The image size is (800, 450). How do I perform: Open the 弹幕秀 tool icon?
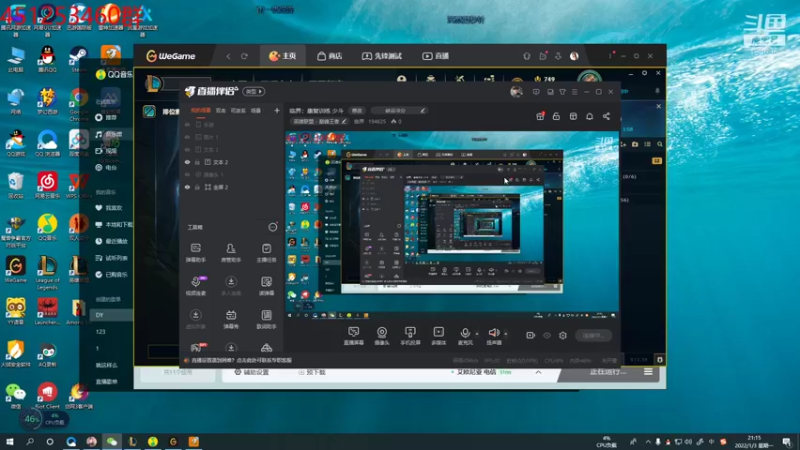[x=231, y=319]
